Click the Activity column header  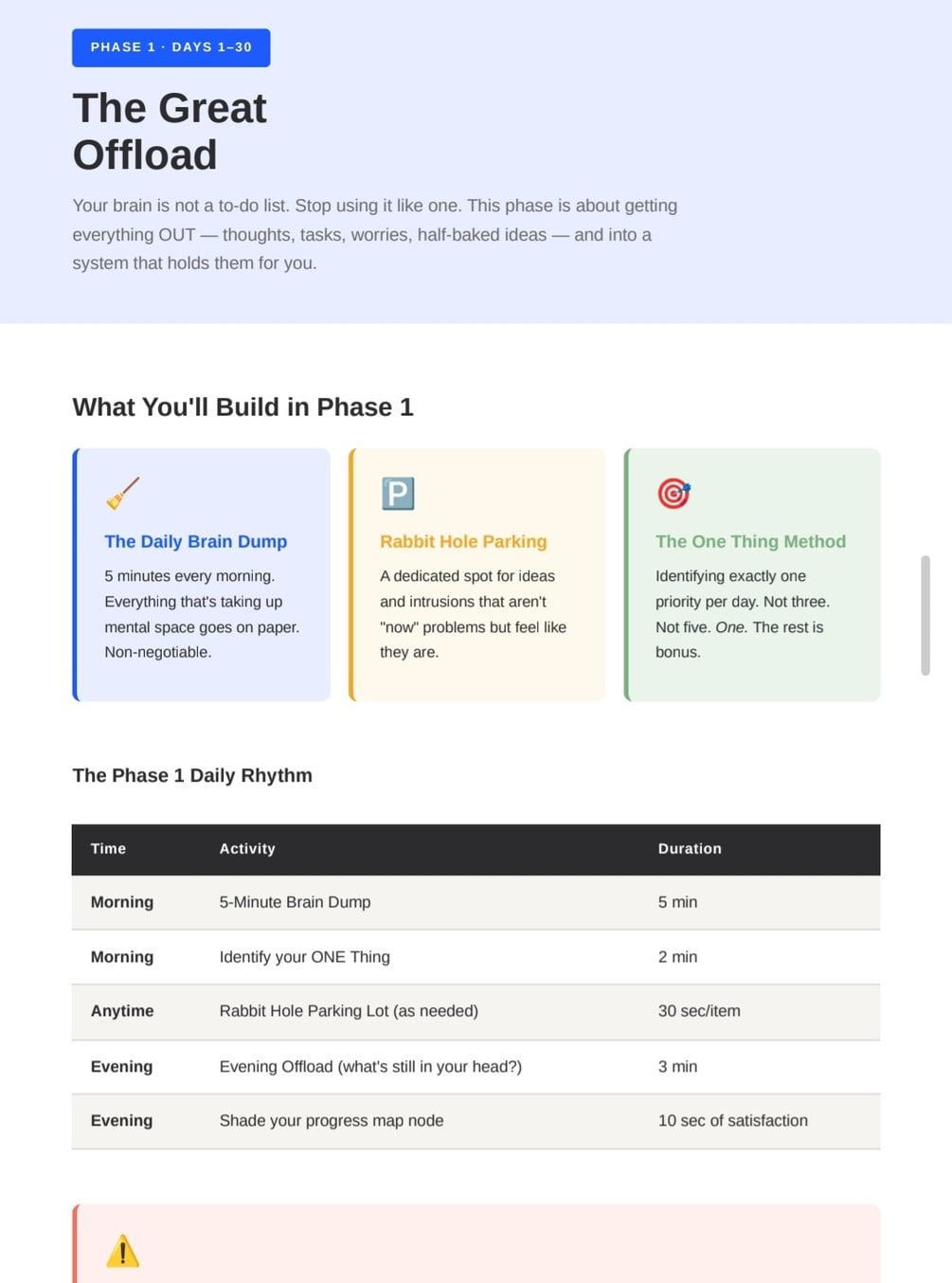[247, 849]
